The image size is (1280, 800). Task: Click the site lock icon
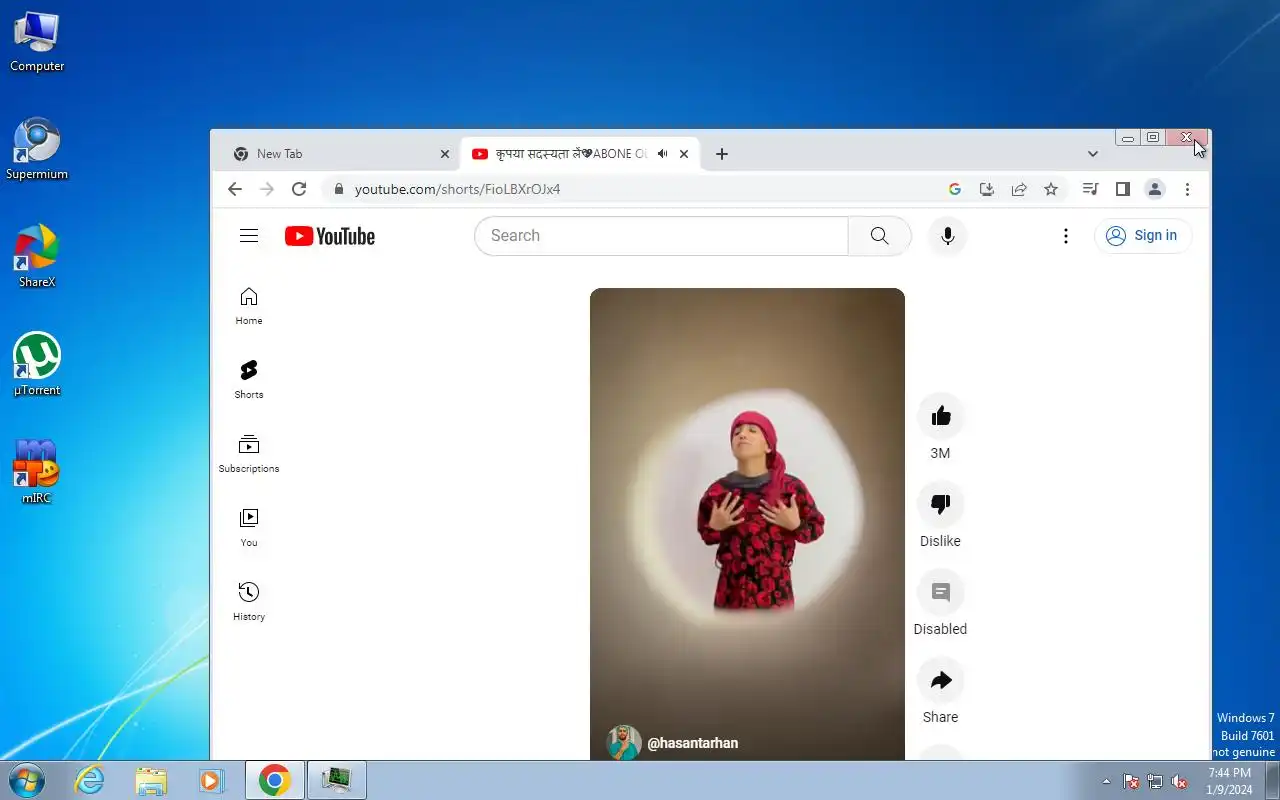point(339,189)
